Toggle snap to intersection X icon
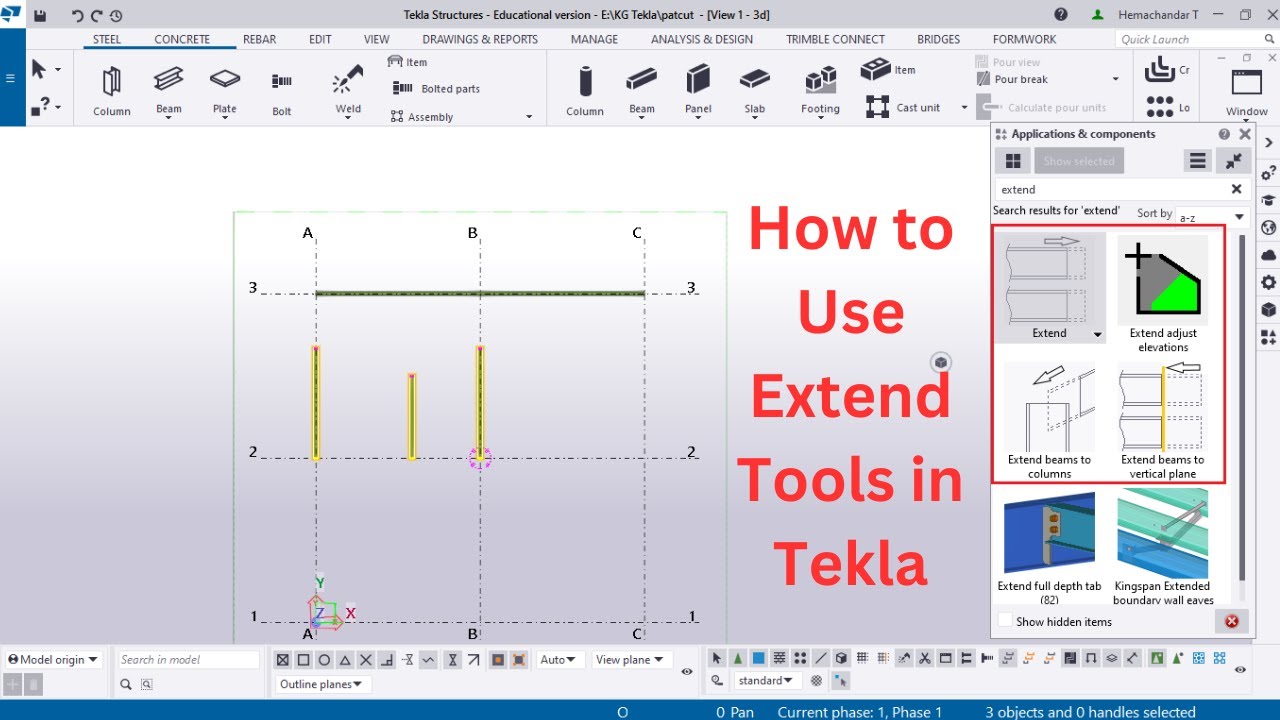Viewport: 1280px width, 720px height. click(x=366, y=660)
